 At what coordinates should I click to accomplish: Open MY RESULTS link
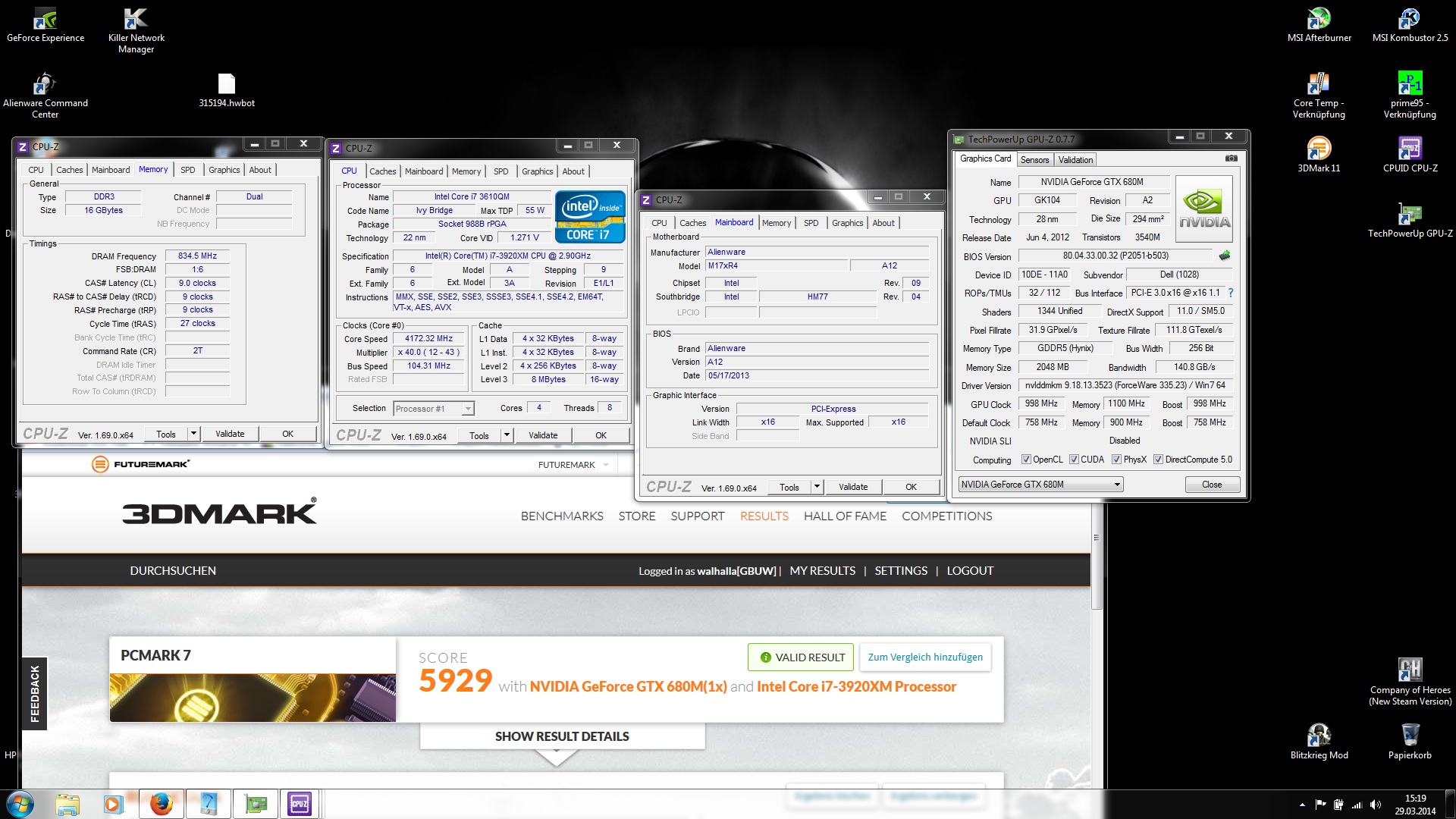(x=822, y=570)
